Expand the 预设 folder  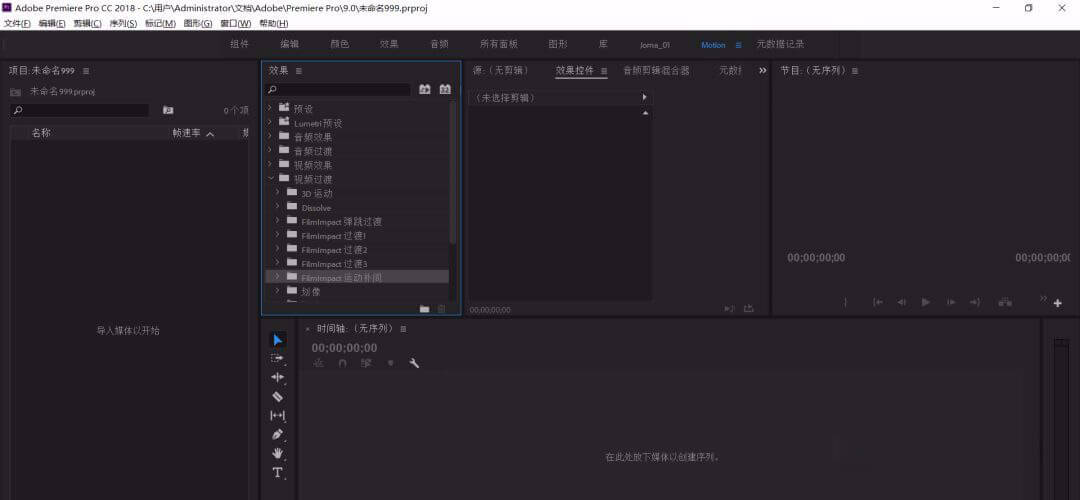pyautogui.click(x=270, y=108)
